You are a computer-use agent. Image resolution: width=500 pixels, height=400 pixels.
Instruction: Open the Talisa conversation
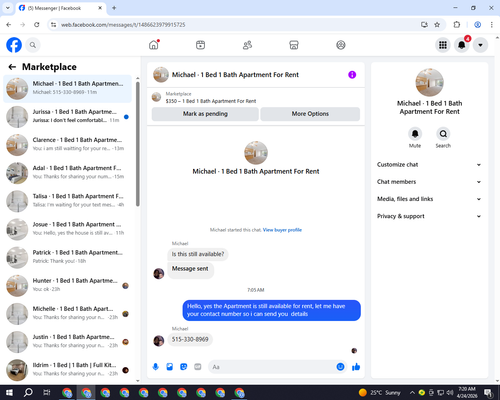point(67,201)
